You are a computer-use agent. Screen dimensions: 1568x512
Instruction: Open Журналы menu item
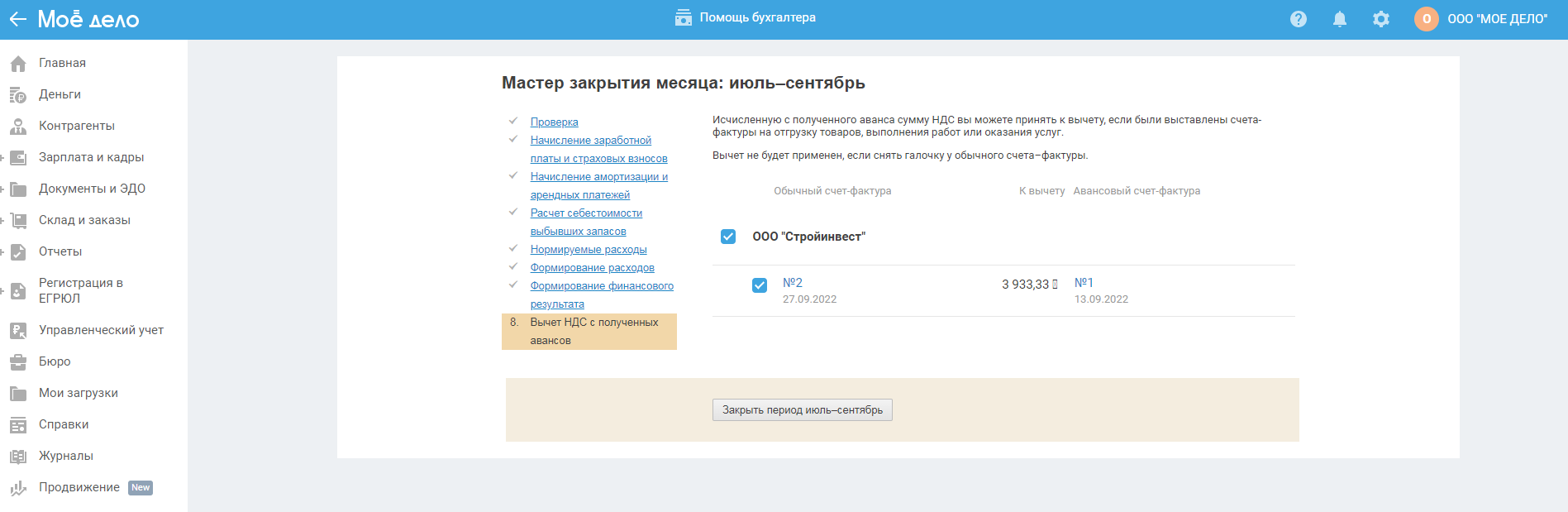(66, 456)
